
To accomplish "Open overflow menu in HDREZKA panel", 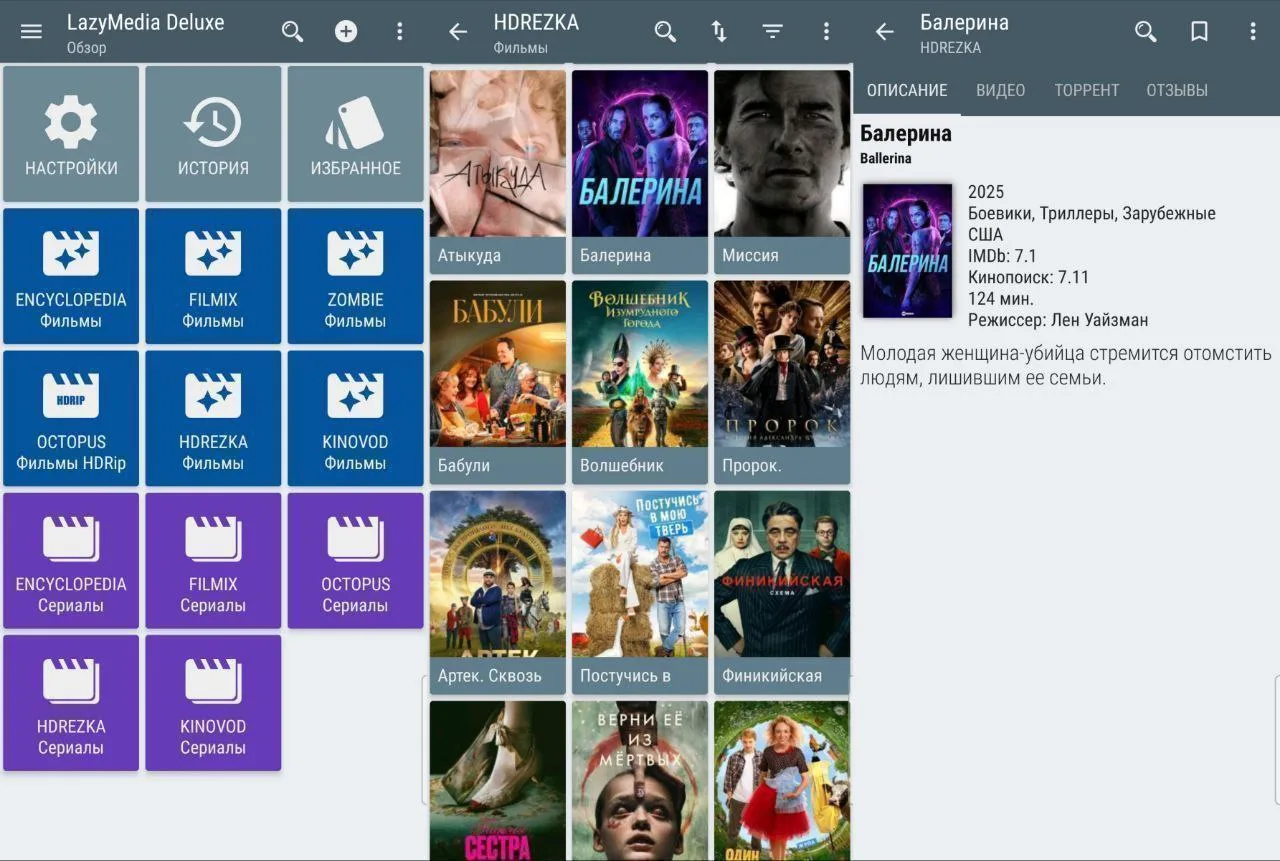I will (x=826, y=31).
